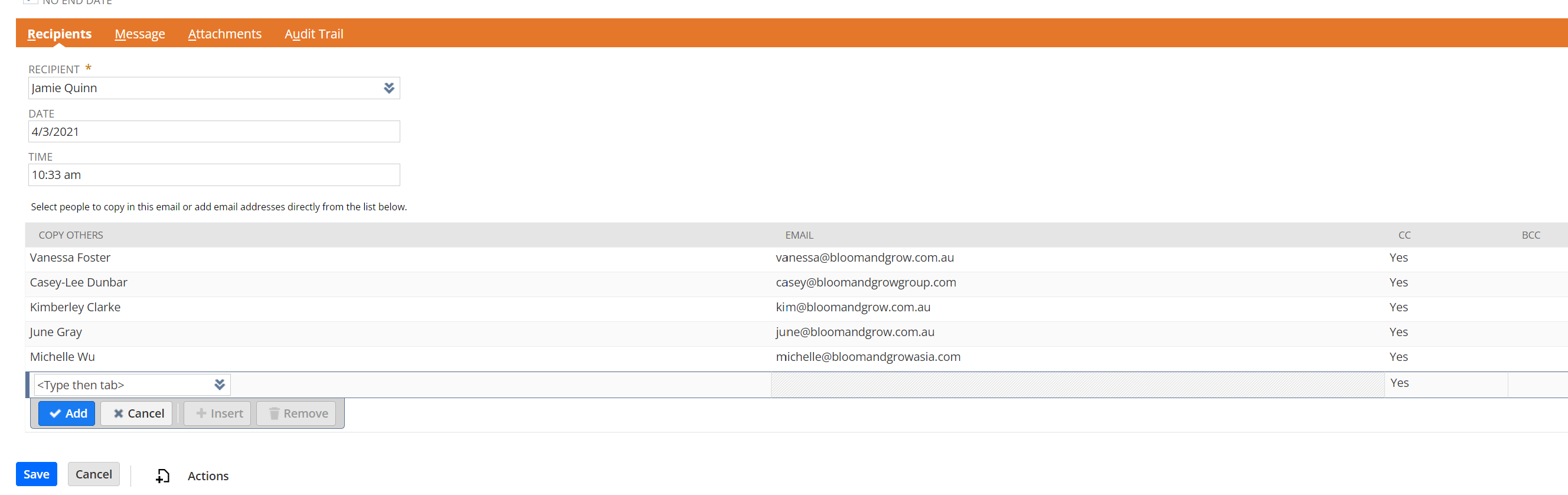The width and height of the screenshot is (1568, 495).
Task: Save the email record
Action: [37, 474]
